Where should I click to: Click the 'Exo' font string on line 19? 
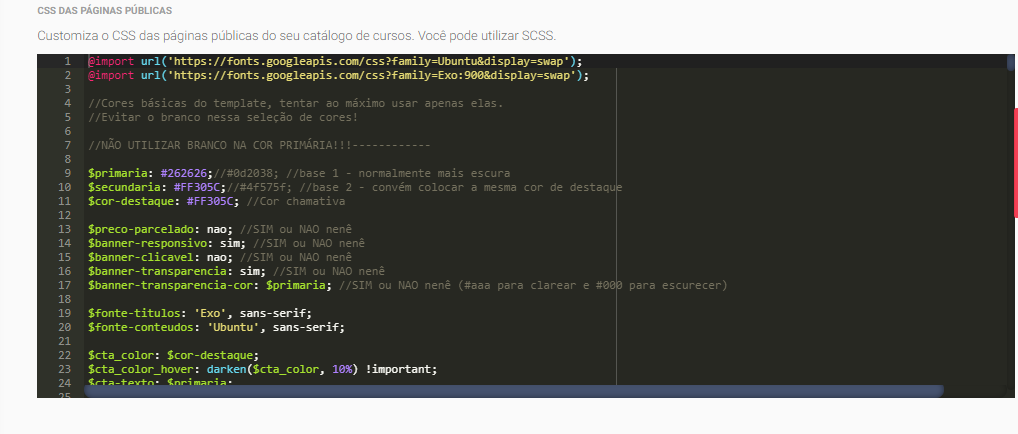210,313
